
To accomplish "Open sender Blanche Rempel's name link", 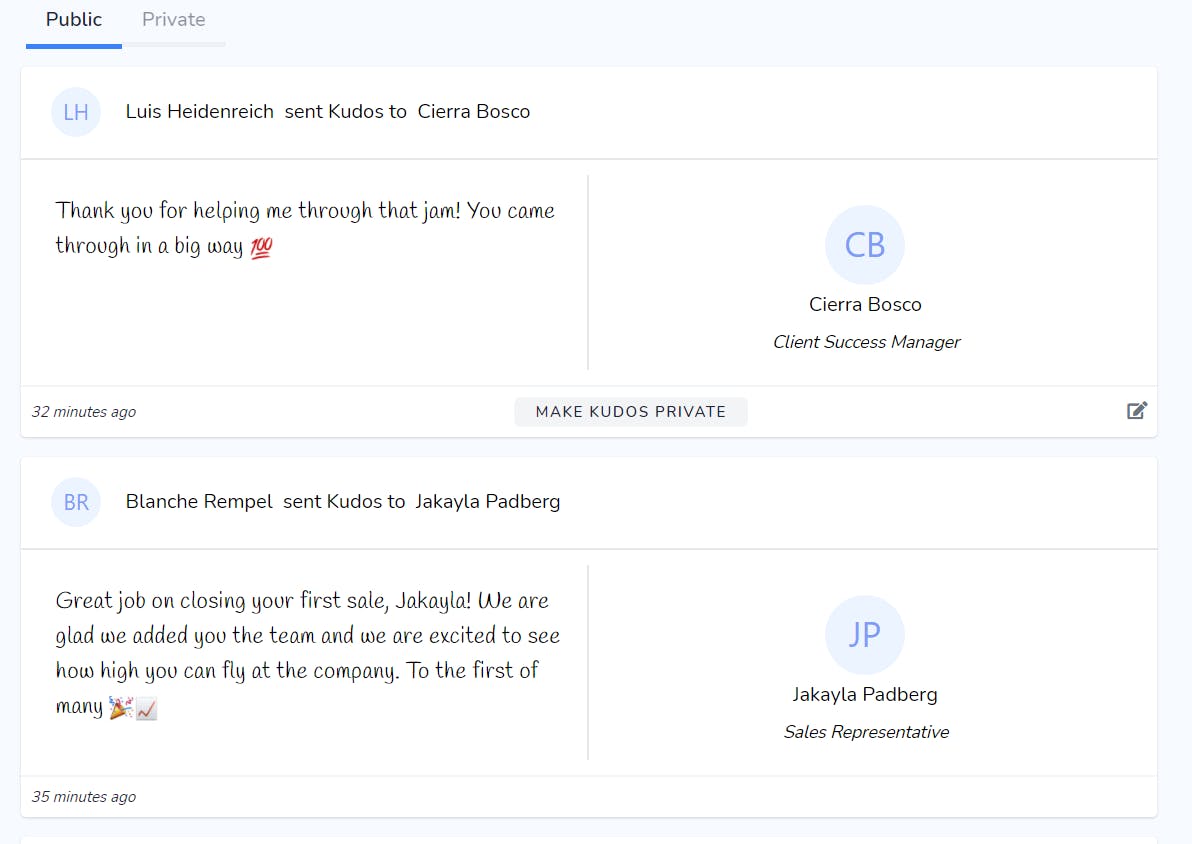I will 199,502.
